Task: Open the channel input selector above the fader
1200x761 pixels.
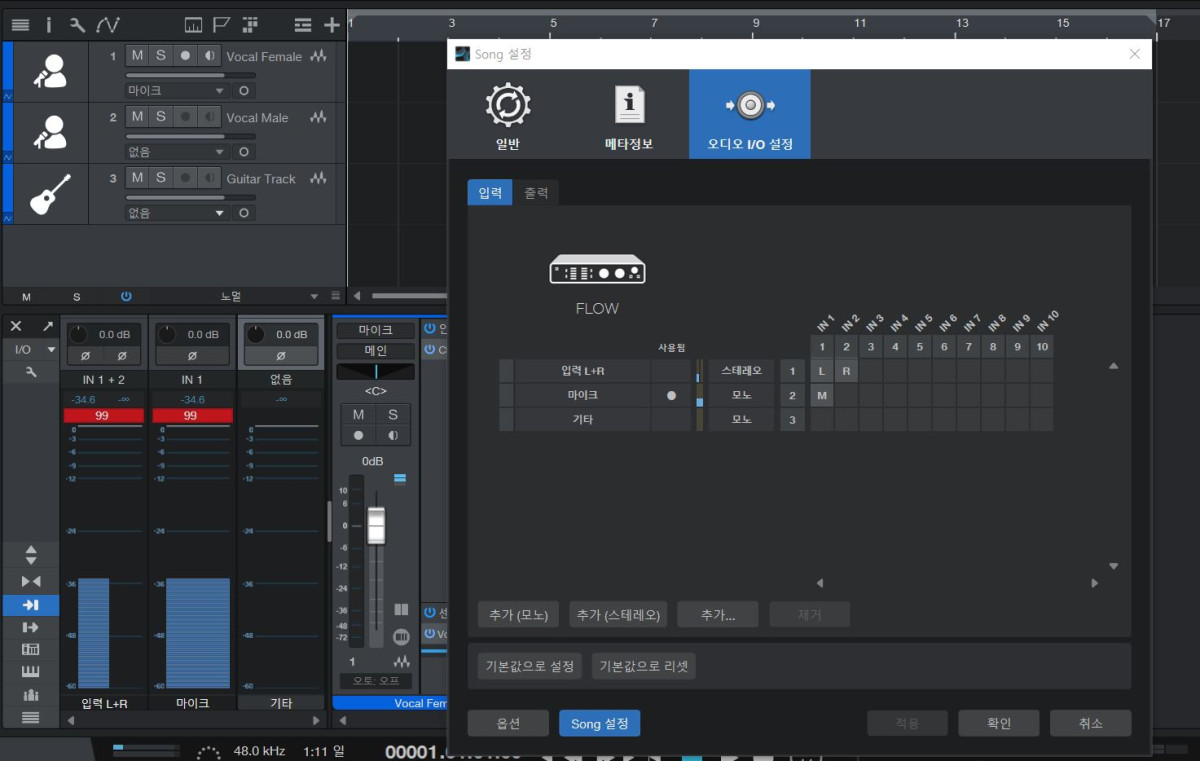Action: [375, 330]
